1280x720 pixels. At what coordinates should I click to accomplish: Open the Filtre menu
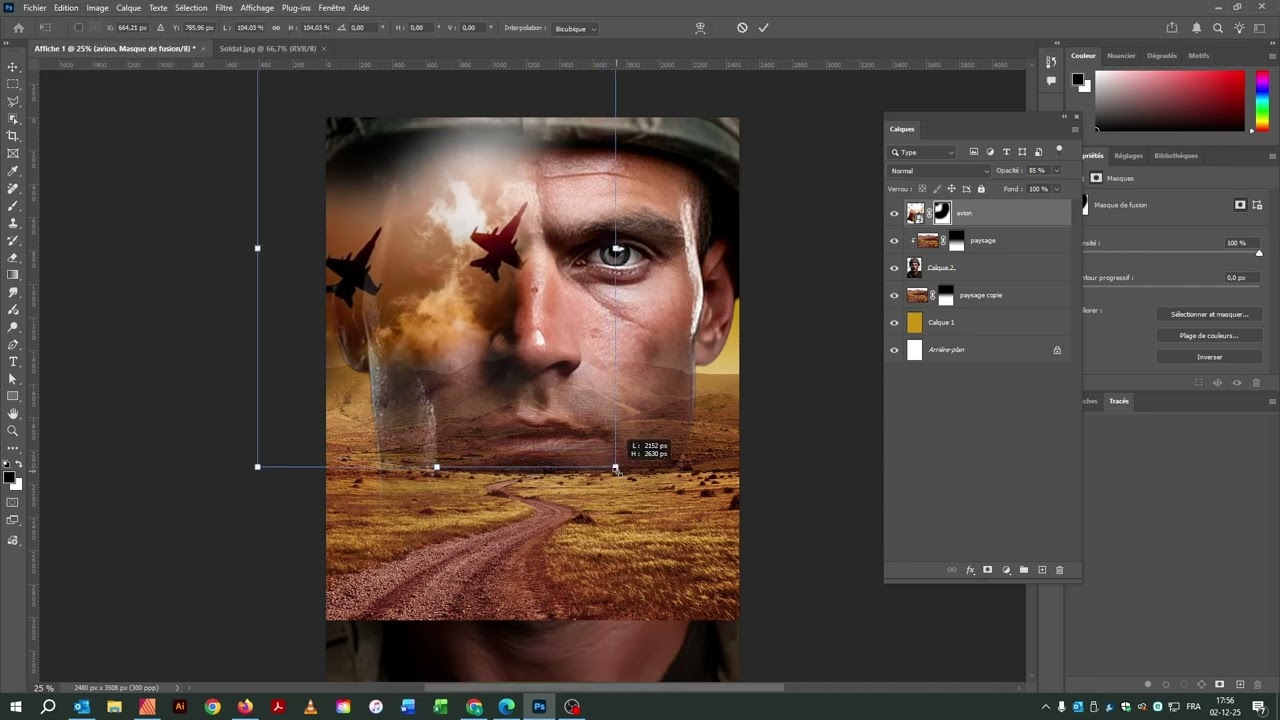pos(224,8)
